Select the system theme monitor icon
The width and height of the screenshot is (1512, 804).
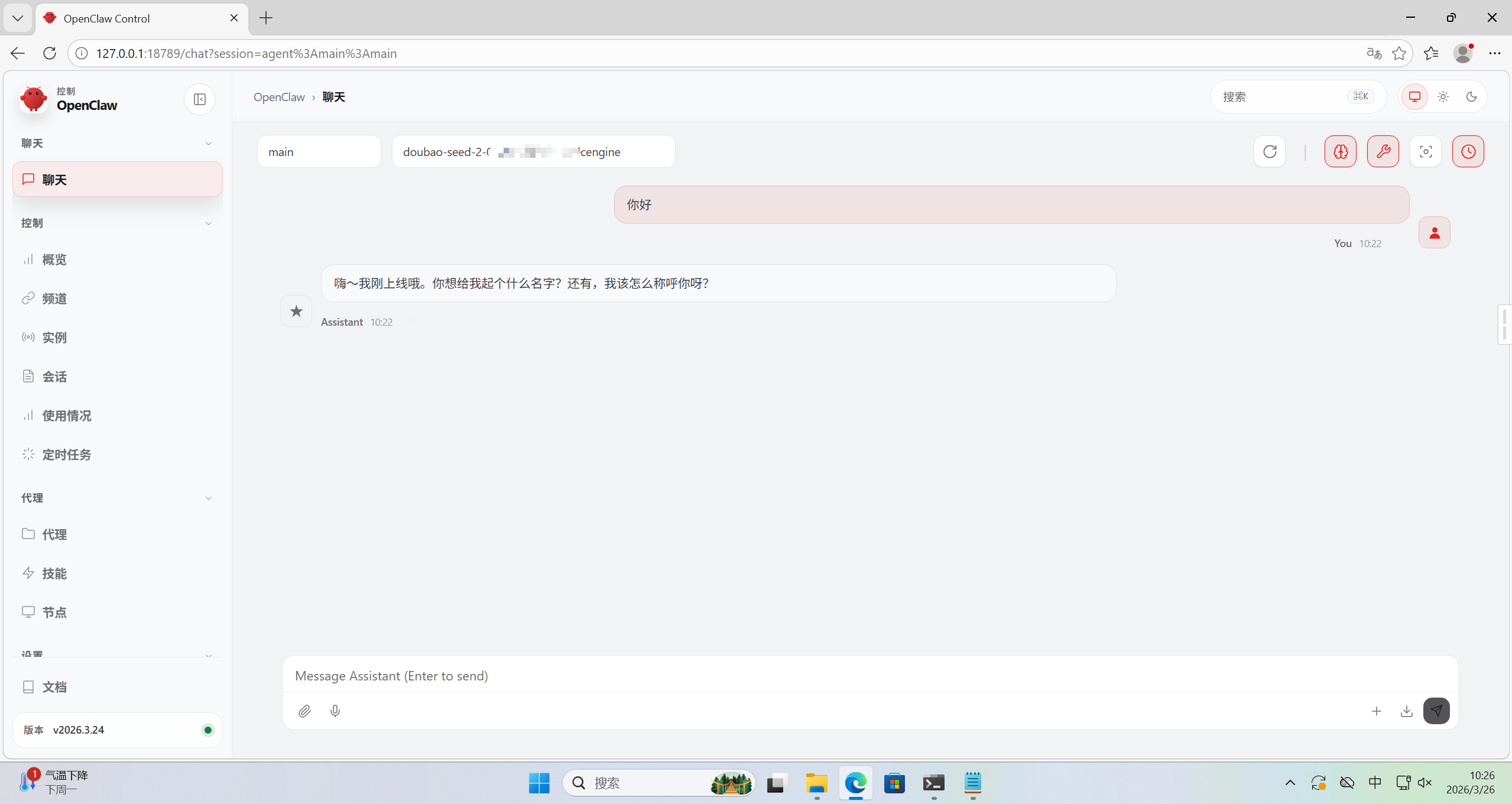coord(1414,96)
